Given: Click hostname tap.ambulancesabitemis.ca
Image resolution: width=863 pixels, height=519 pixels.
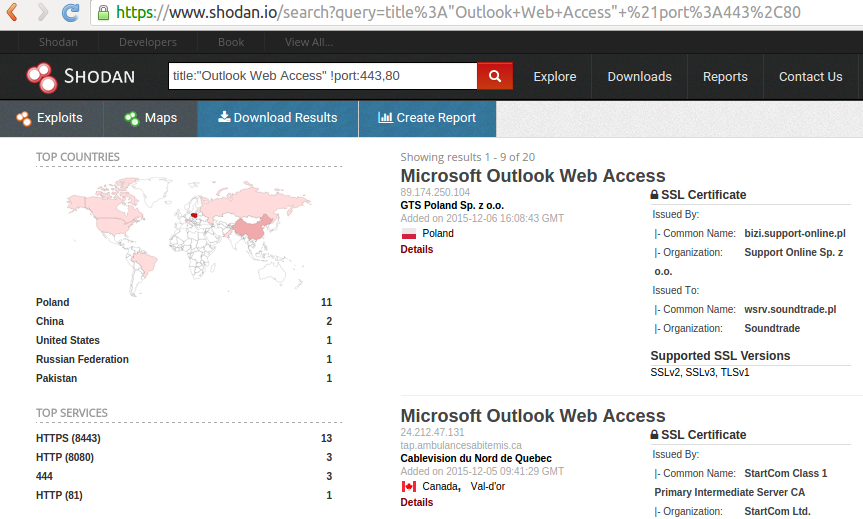Looking at the screenshot, I should 461,445.
